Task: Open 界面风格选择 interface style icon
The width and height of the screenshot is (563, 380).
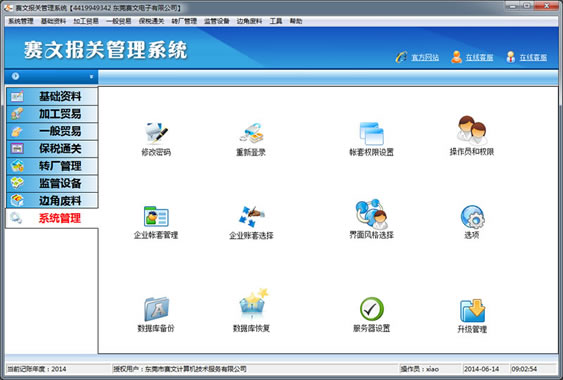Action: click(371, 214)
